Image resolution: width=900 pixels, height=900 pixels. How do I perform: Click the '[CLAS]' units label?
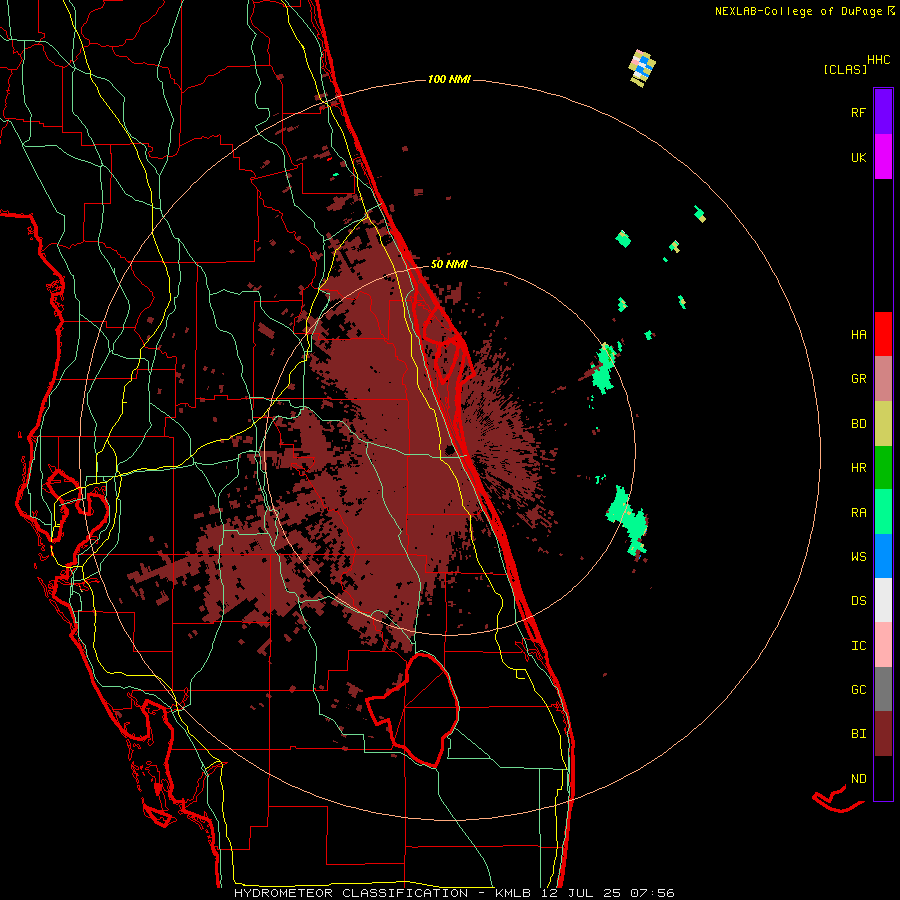(845, 69)
